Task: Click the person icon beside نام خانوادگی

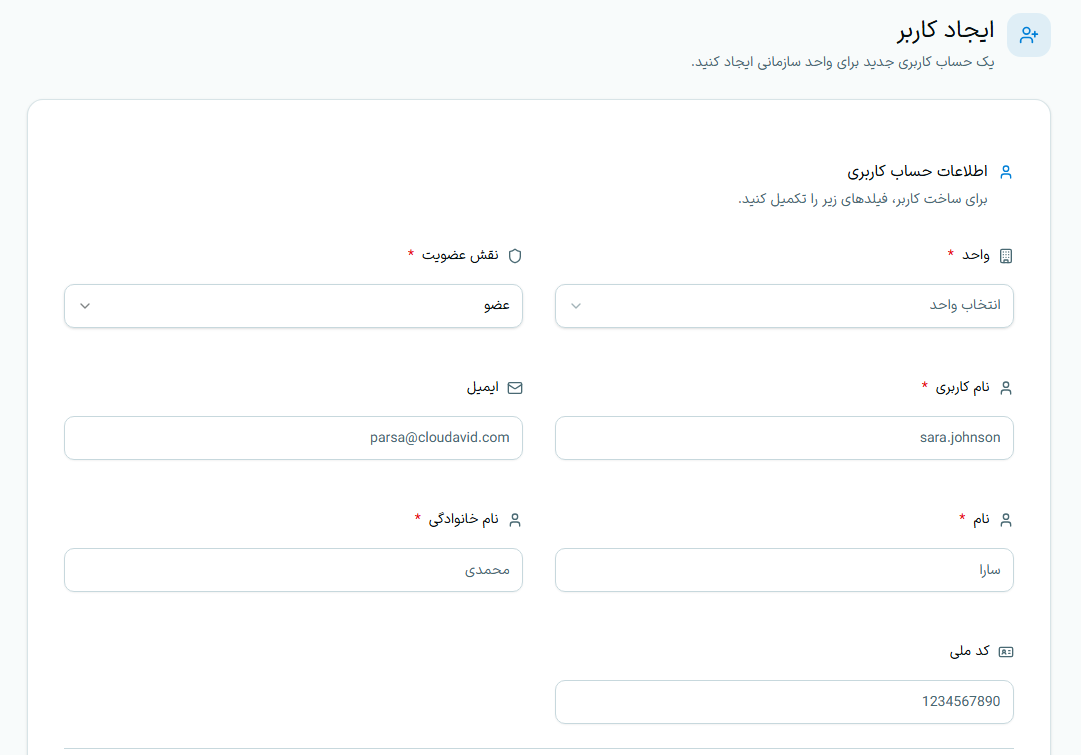Action: (515, 520)
